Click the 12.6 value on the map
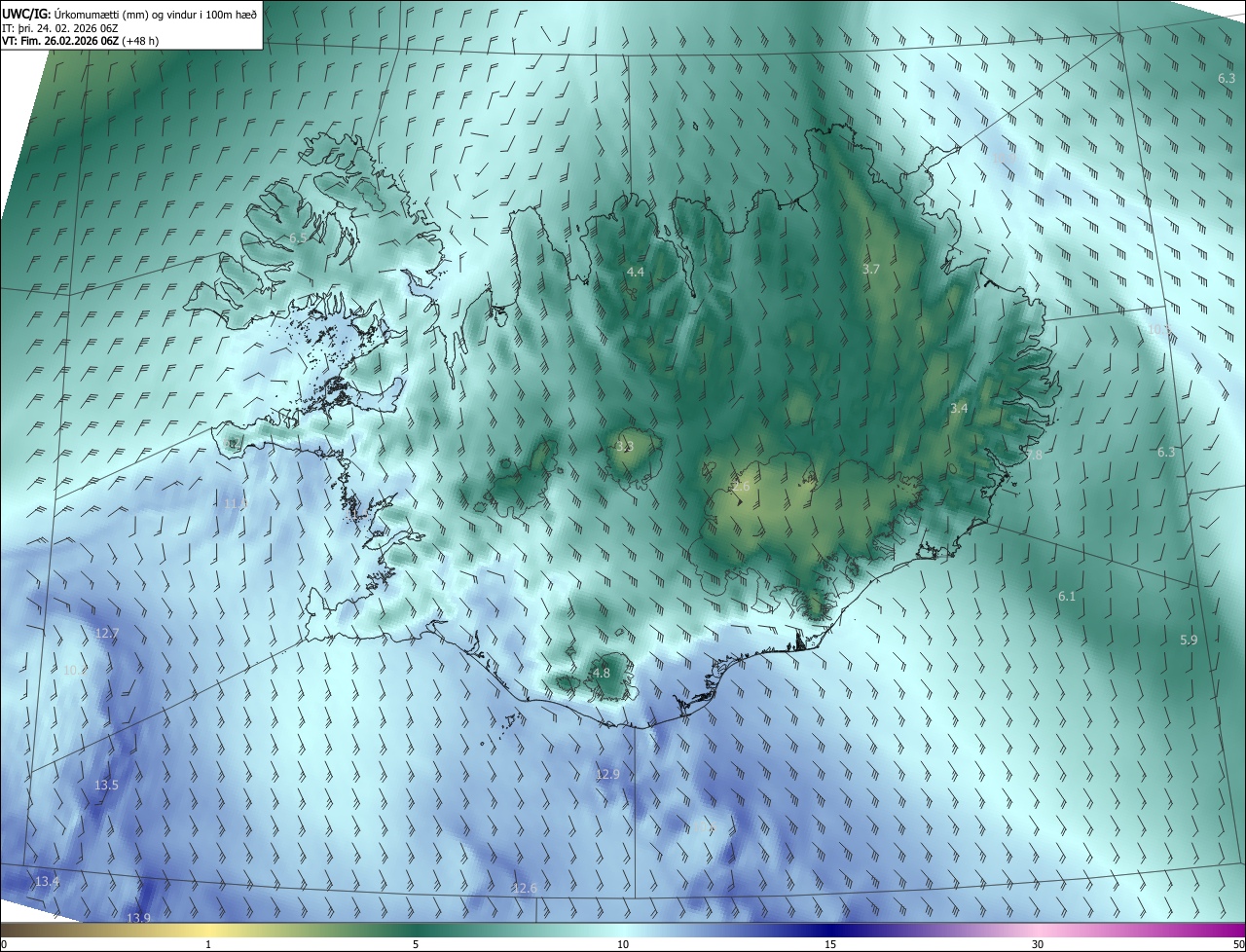This screenshot has height=952, width=1246. pos(525,888)
